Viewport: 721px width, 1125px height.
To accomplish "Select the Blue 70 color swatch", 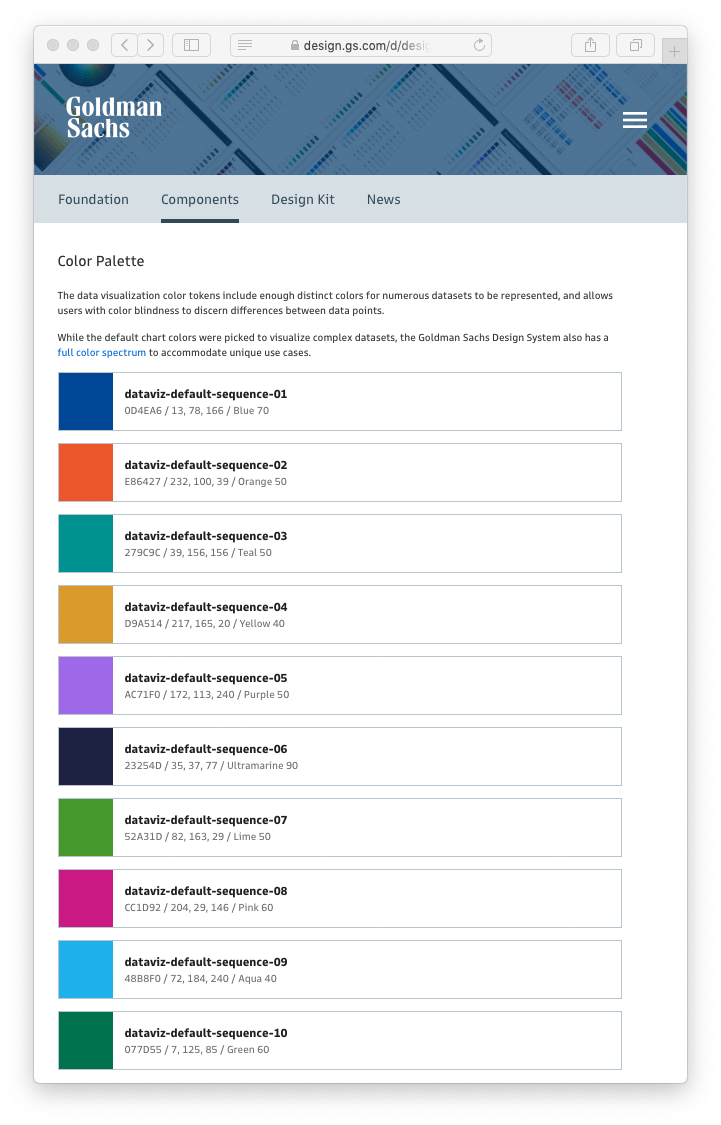I will [86, 401].
